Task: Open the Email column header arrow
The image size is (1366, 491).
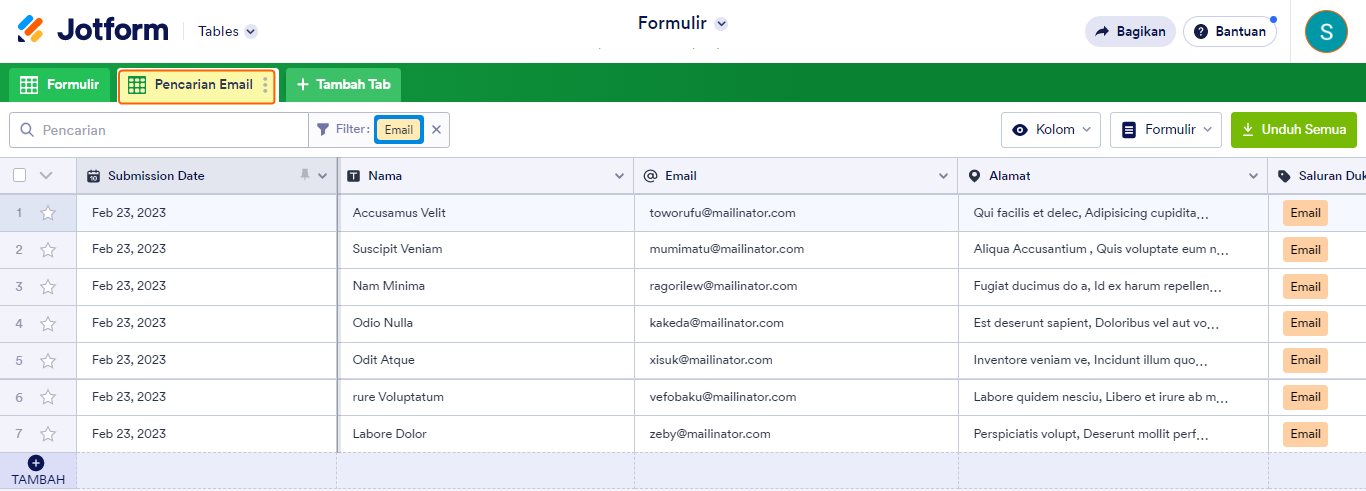Action: click(x=943, y=176)
